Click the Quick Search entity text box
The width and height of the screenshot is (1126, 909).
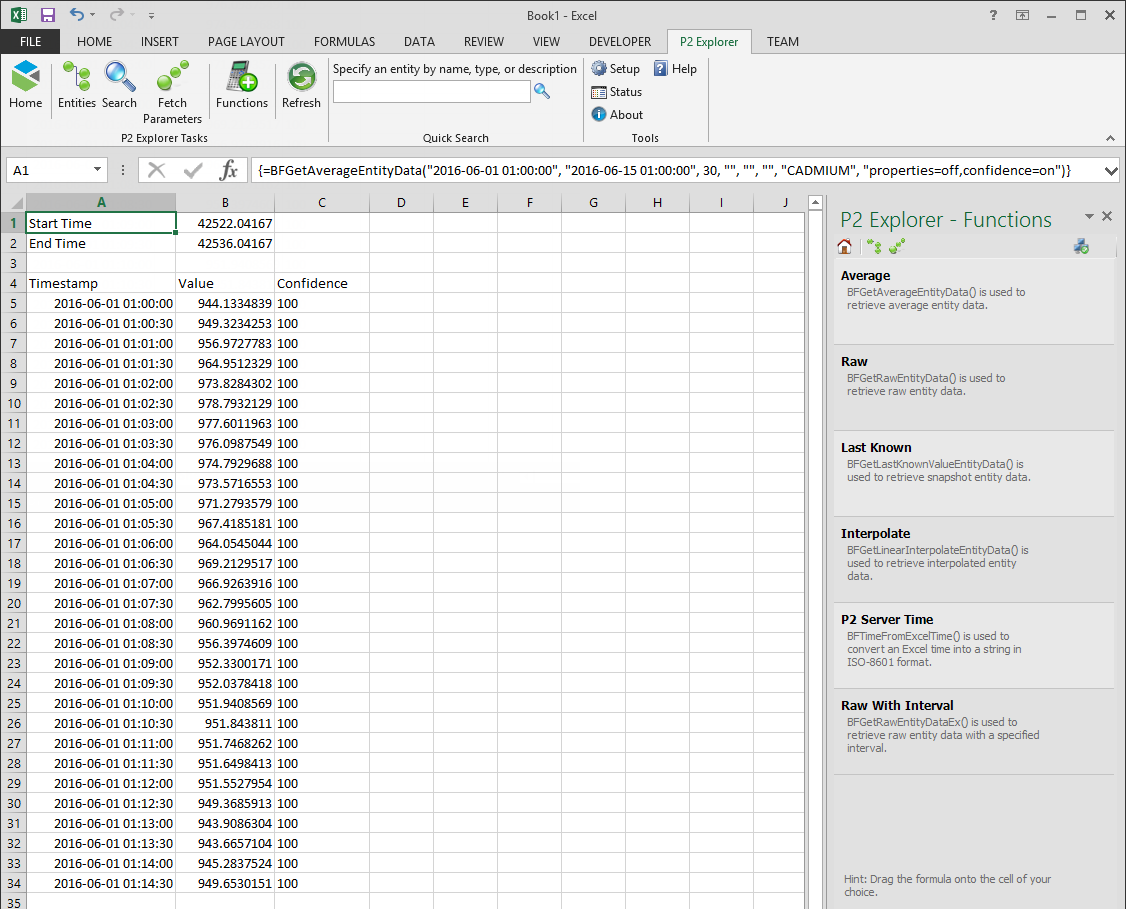[431, 92]
